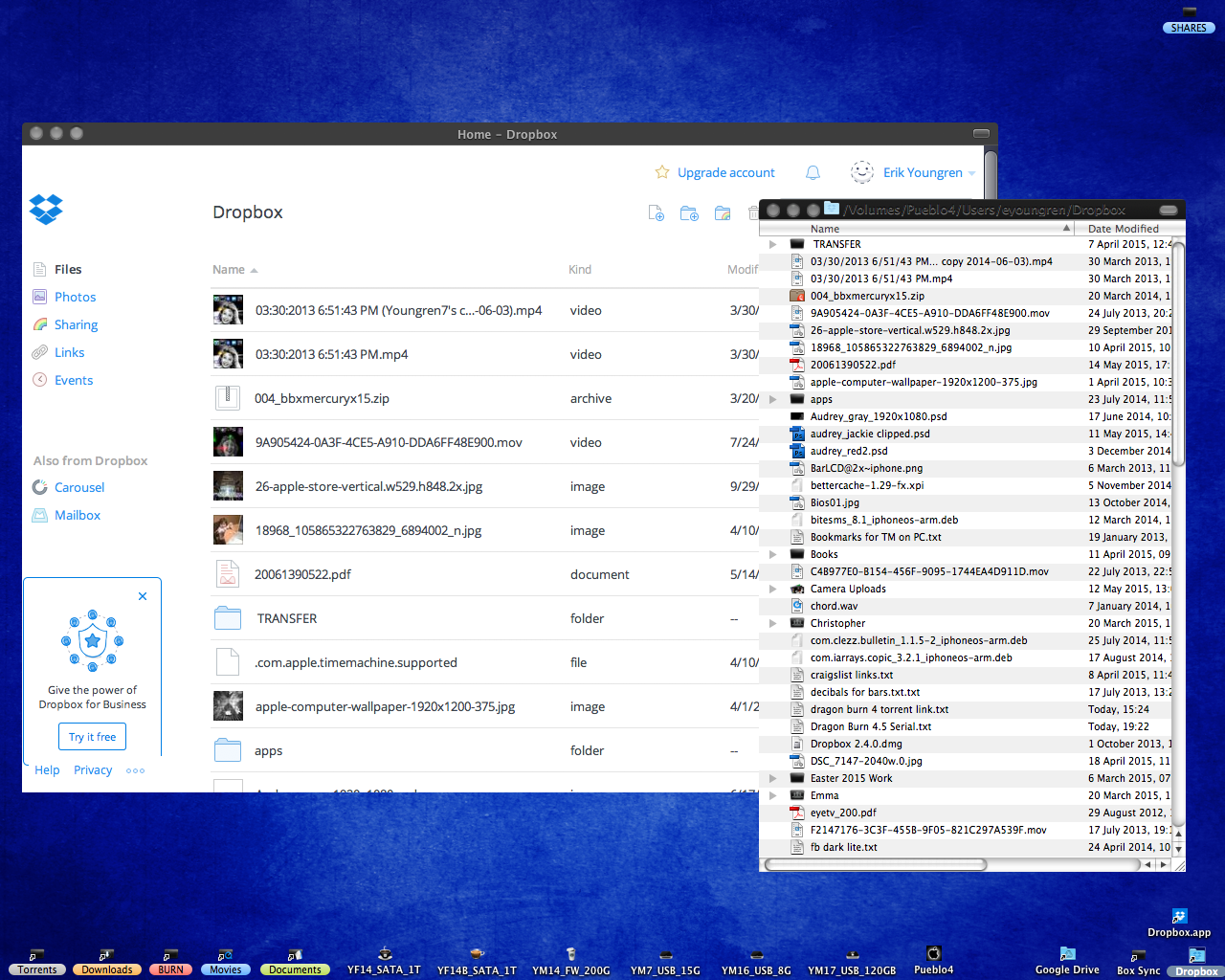Screen dimensions: 1225x980
Task: Open the Privacy link in Dropbox footer
Action: coord(93,769)
